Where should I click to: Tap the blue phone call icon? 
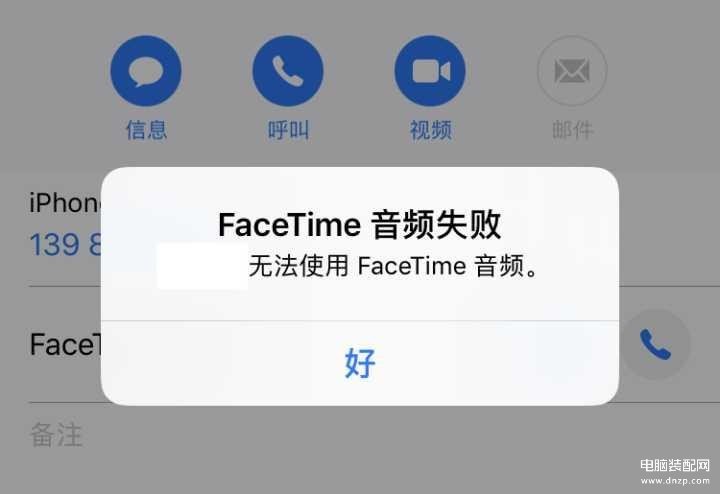coord(288,71)
